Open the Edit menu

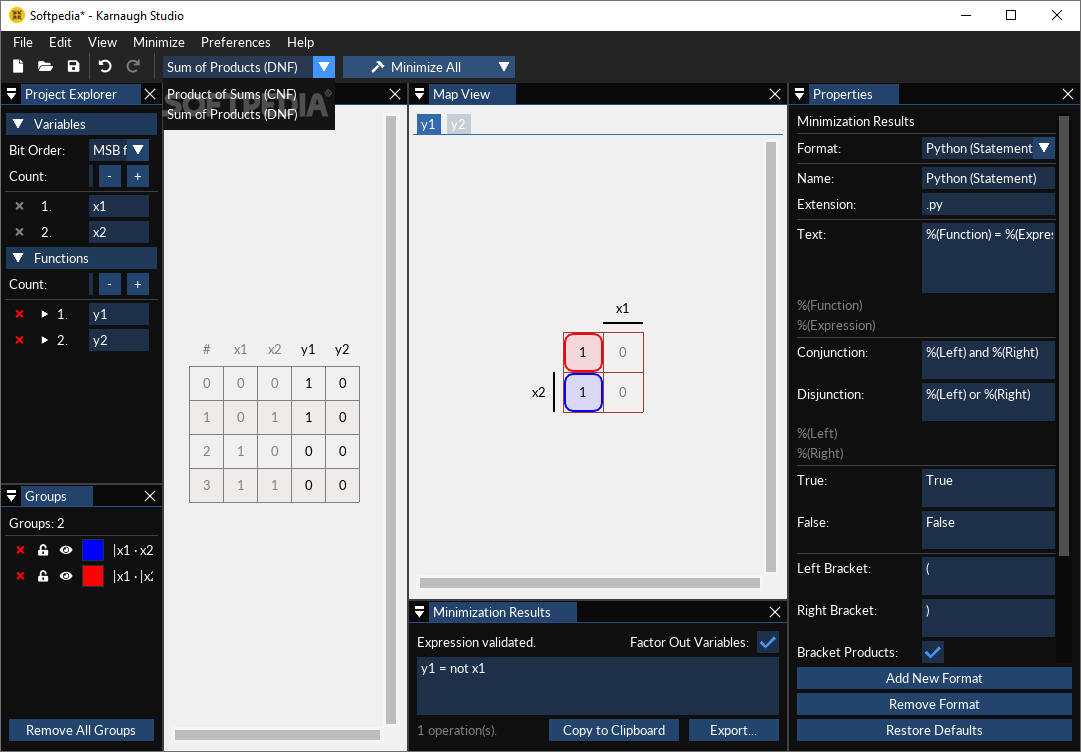point(60,42)
